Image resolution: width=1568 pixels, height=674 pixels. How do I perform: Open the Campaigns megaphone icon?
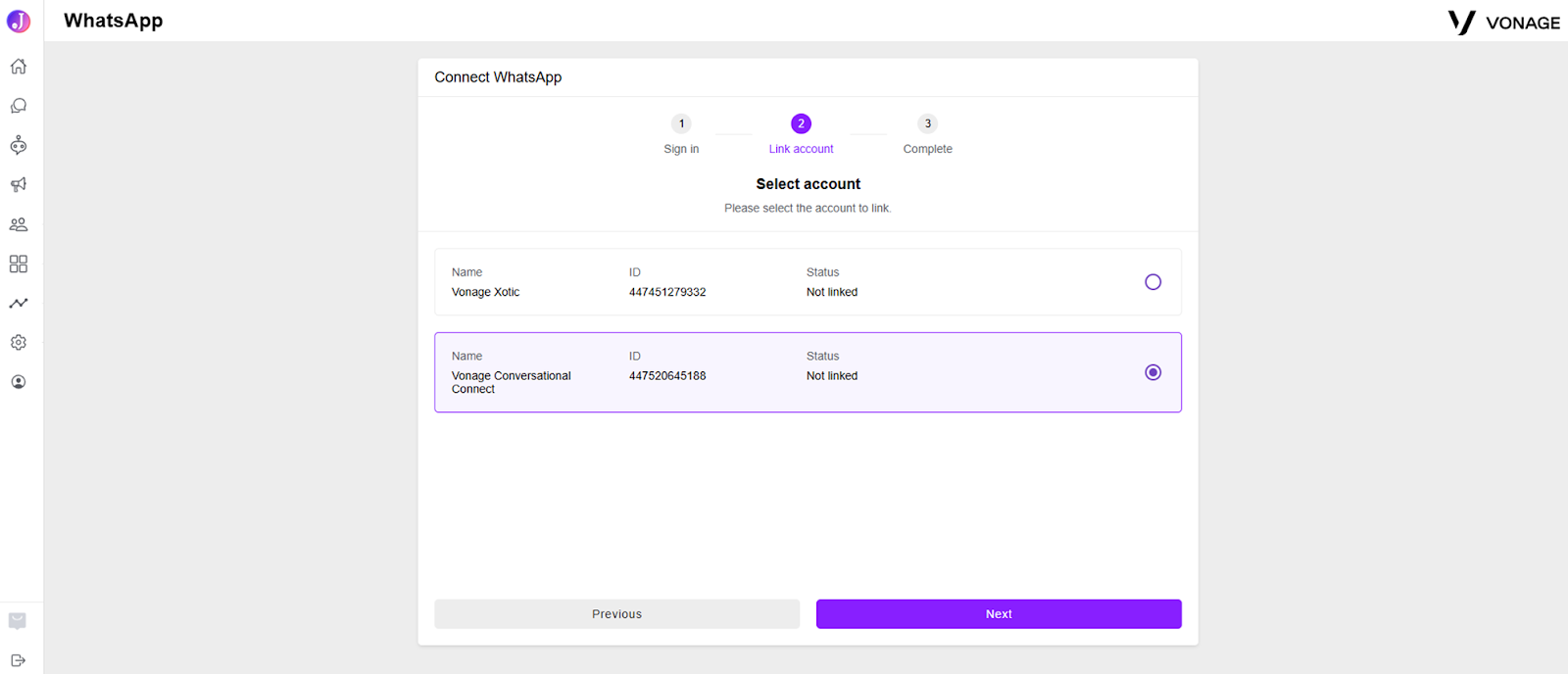coord(19,185)
